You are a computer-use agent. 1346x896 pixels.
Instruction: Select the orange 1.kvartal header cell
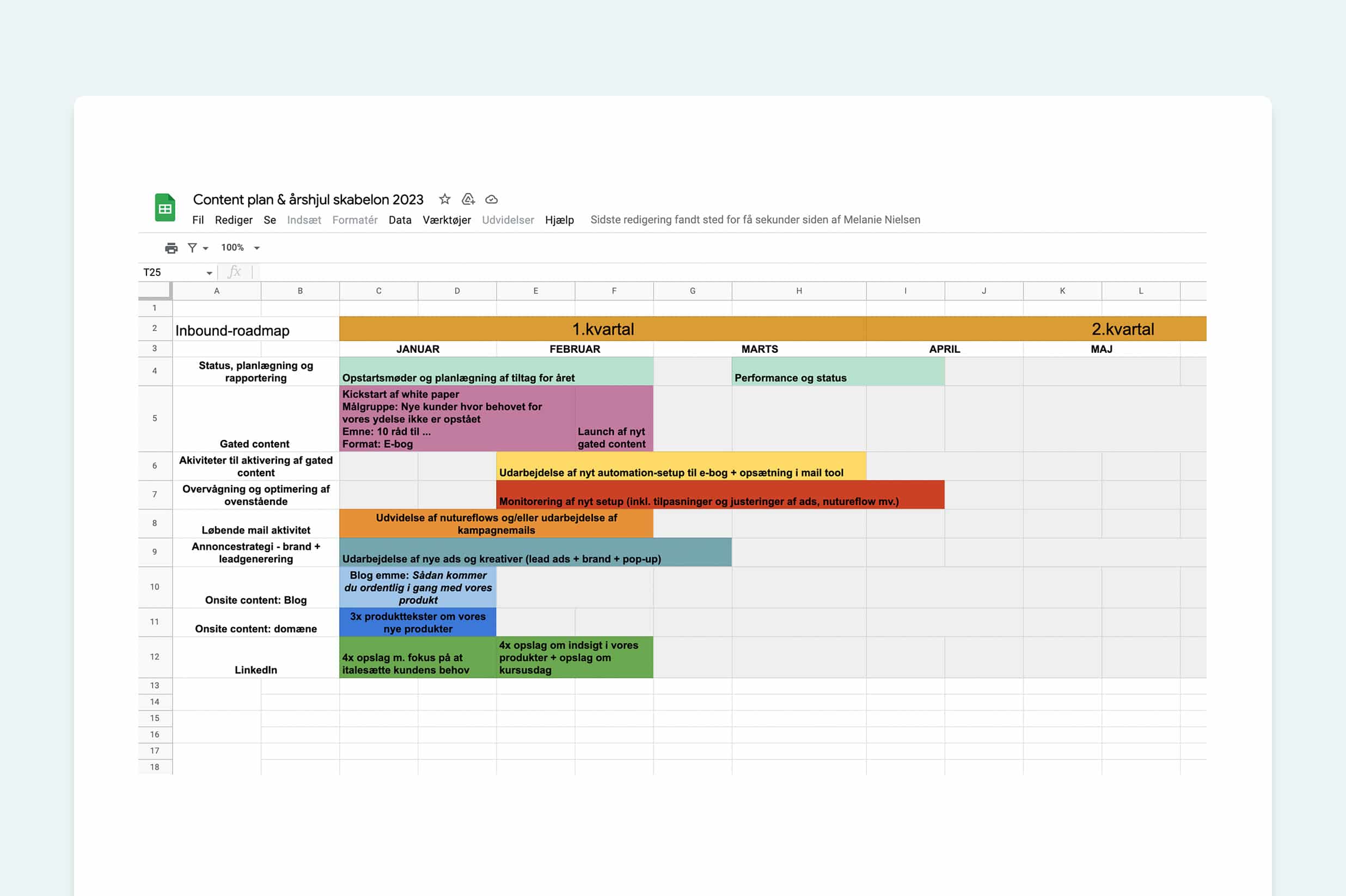(x=602, y=329)
